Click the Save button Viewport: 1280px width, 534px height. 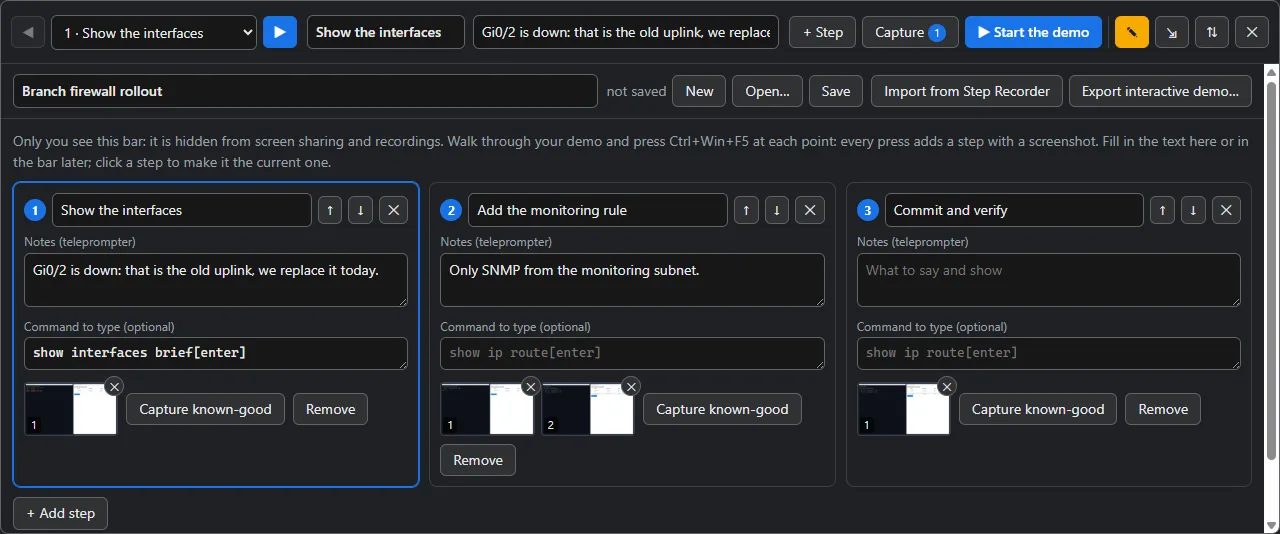[x=836, y=91]
